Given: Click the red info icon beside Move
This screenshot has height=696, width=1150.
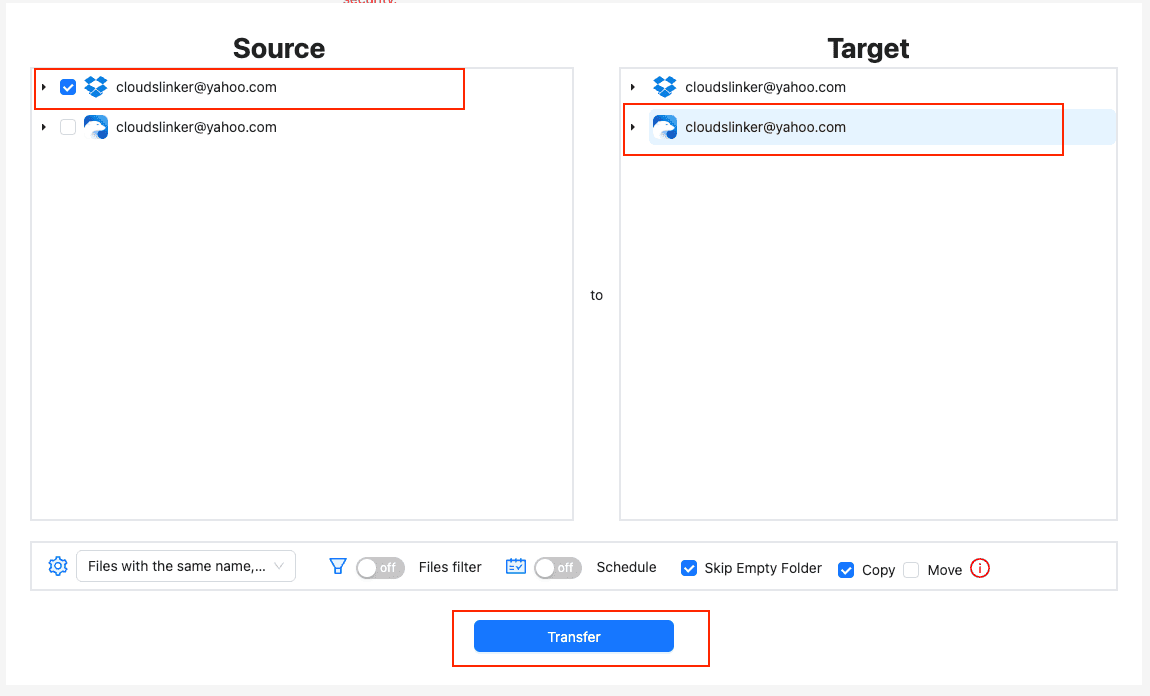Looking at the screenshot, I should 980,569.
